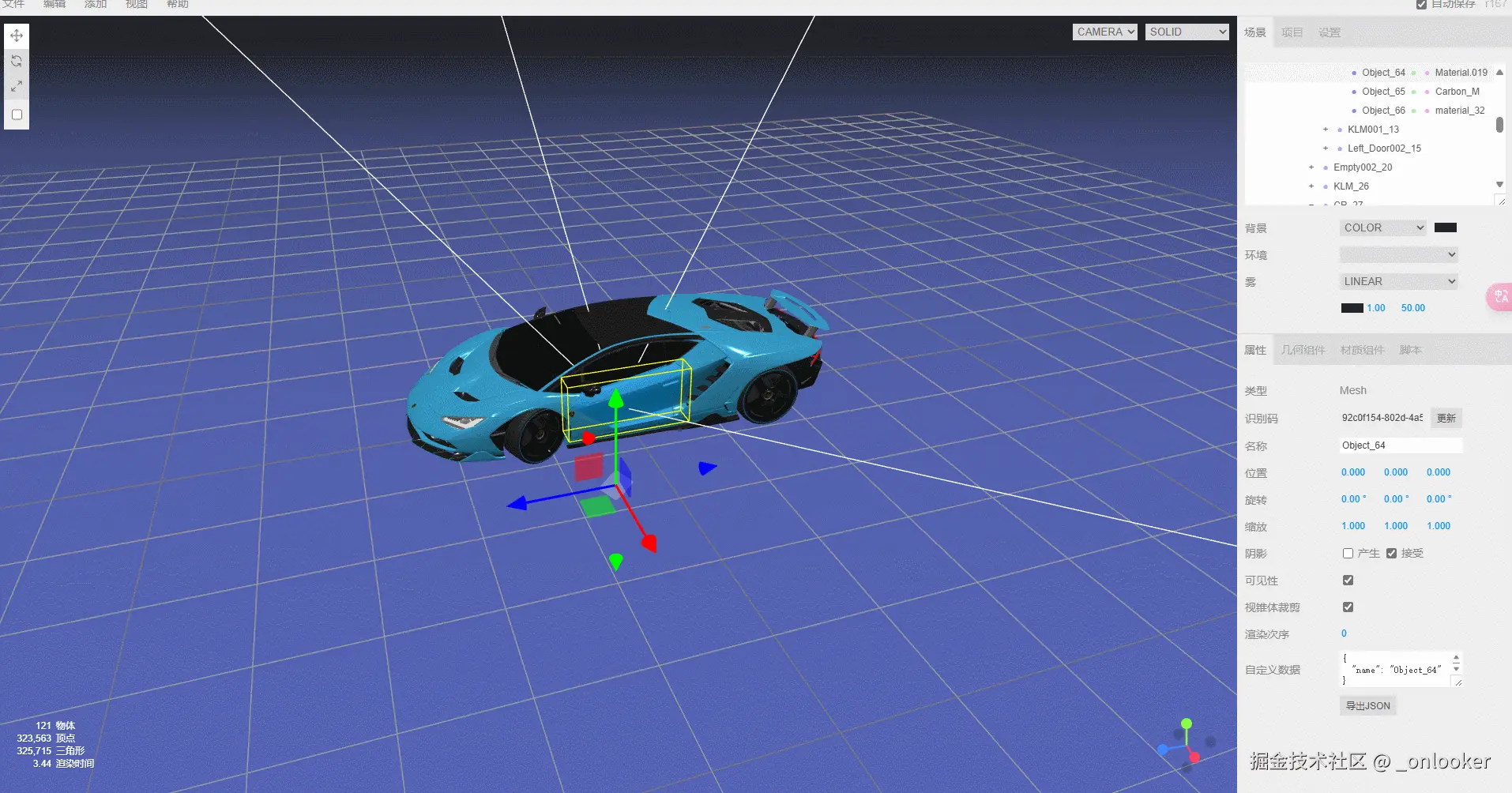
Task: Click the green geometry dot of Object_66
Action: [x=1414, y=111]
